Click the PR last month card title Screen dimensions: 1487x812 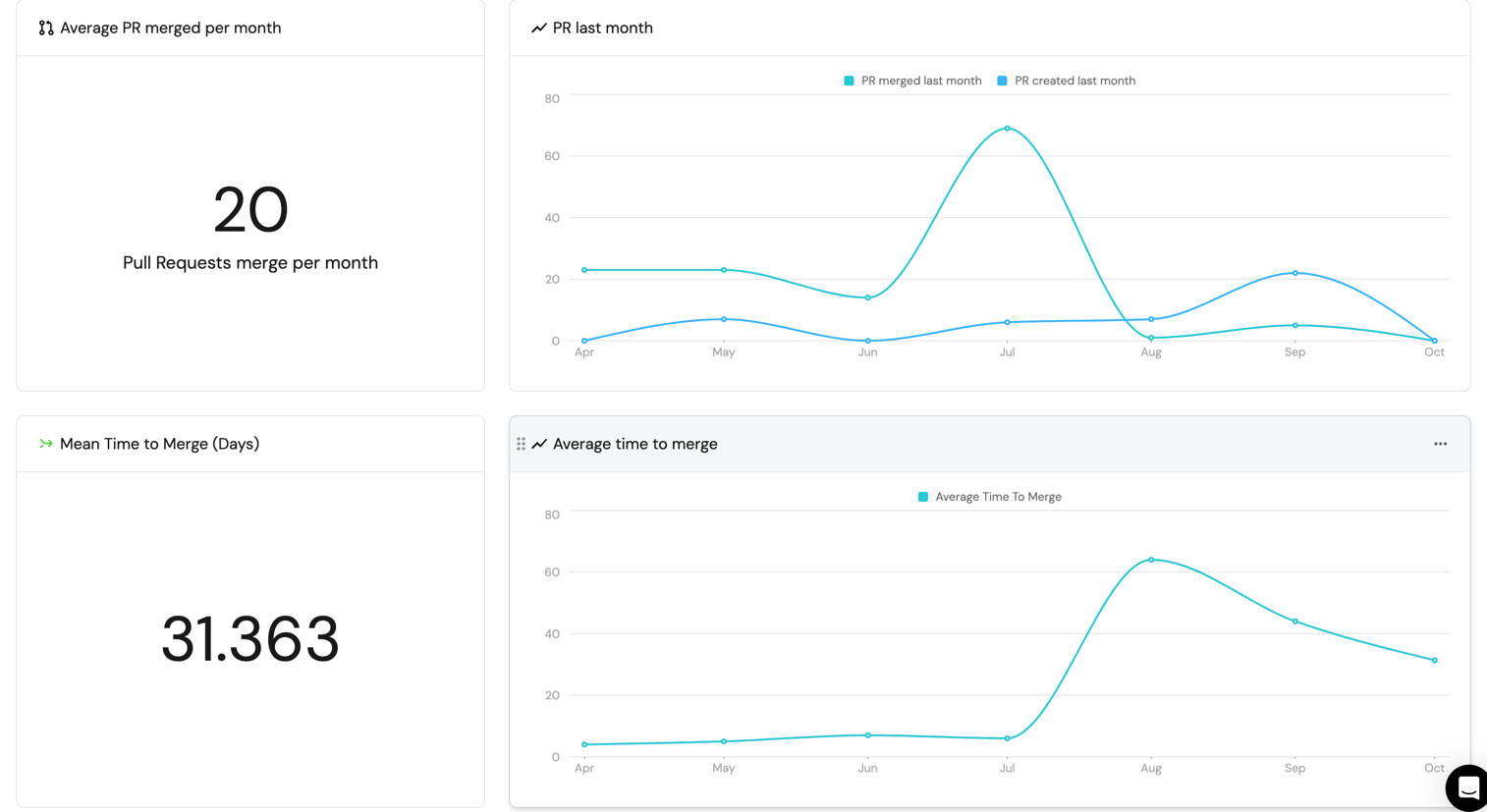(602, 28)
